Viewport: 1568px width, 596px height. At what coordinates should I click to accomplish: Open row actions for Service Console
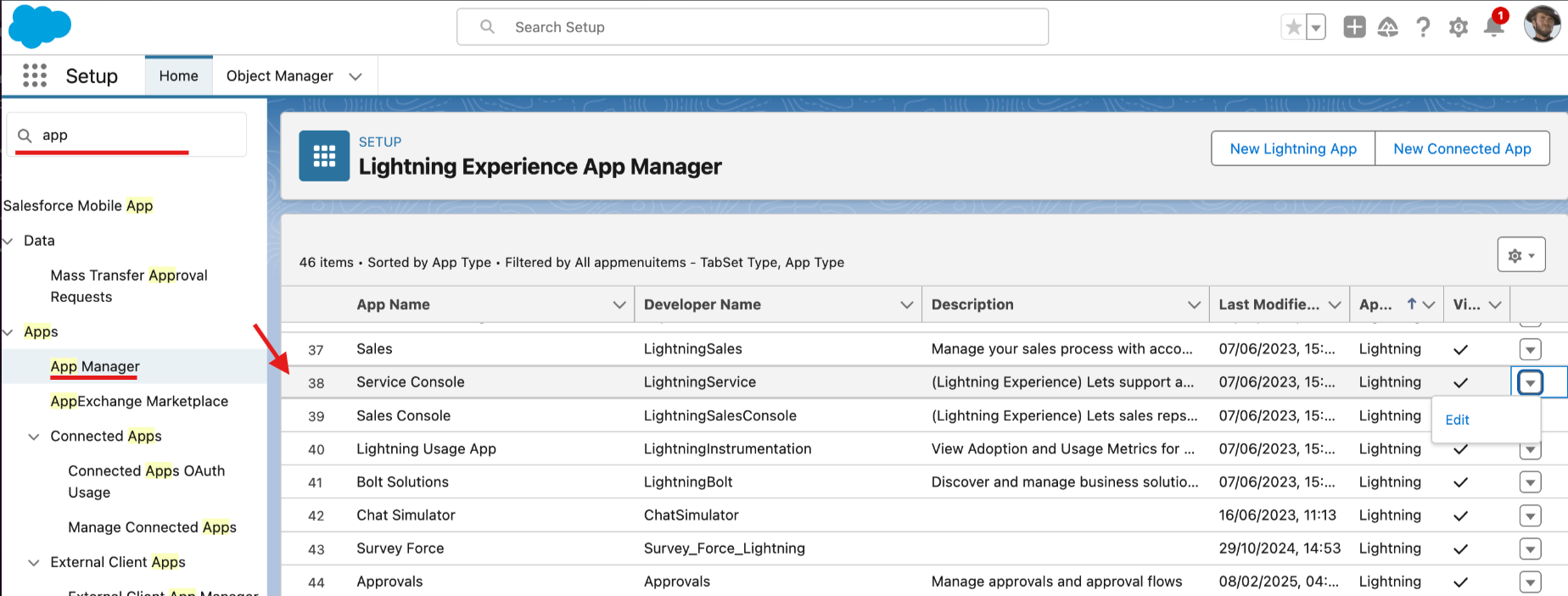pyautogui.click(x=1530, y=382)
